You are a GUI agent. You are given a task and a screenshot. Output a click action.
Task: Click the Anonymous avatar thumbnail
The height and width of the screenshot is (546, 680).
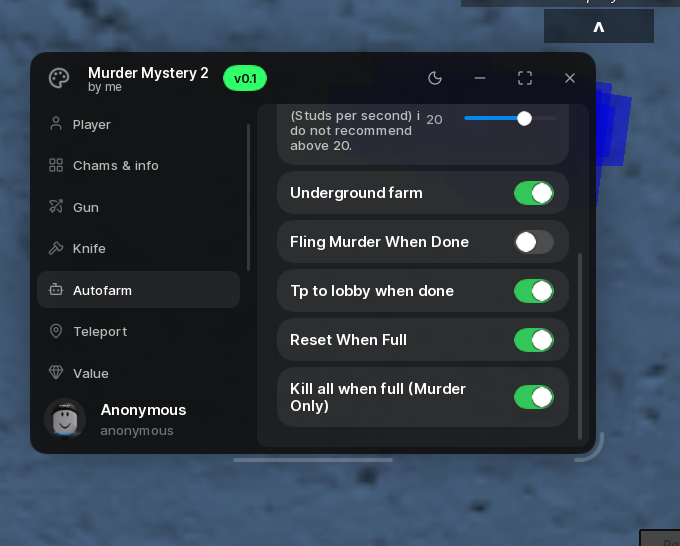(65, 419)
